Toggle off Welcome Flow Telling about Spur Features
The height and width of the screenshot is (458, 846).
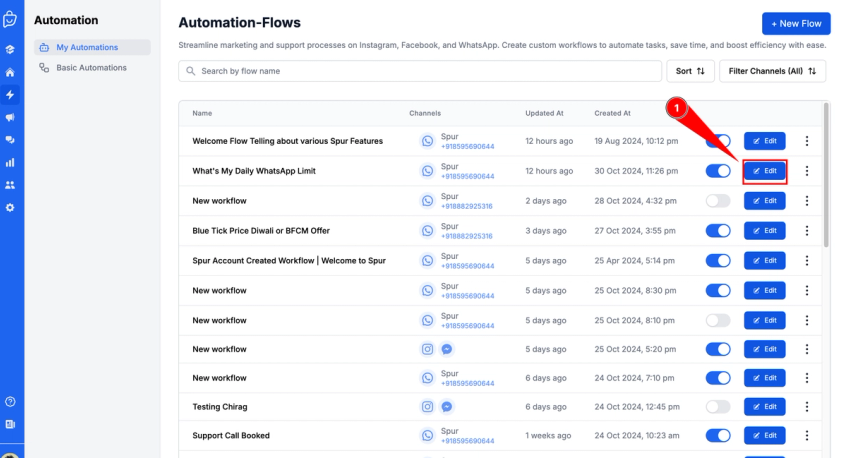pos(718,141)
